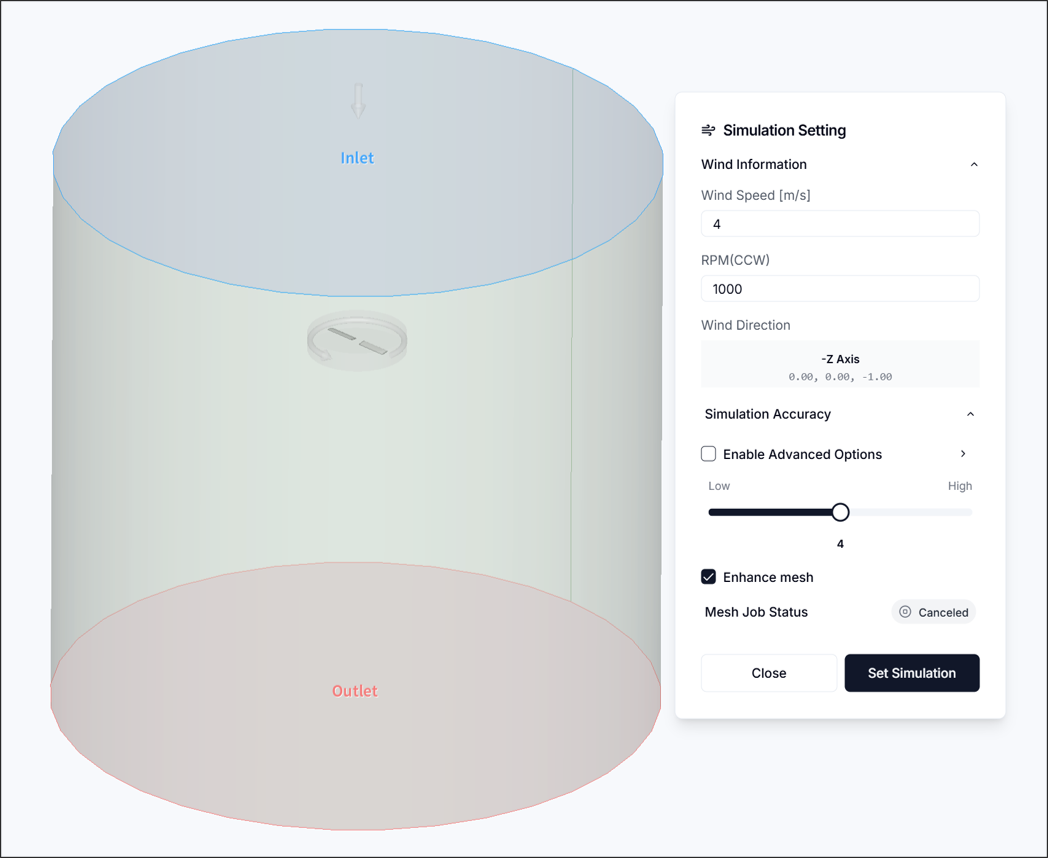Image resolution: width=1048 pixels, height=858 pixels.
Task: Select the turbine model in the cylinder center
Action: pos(357,340)
